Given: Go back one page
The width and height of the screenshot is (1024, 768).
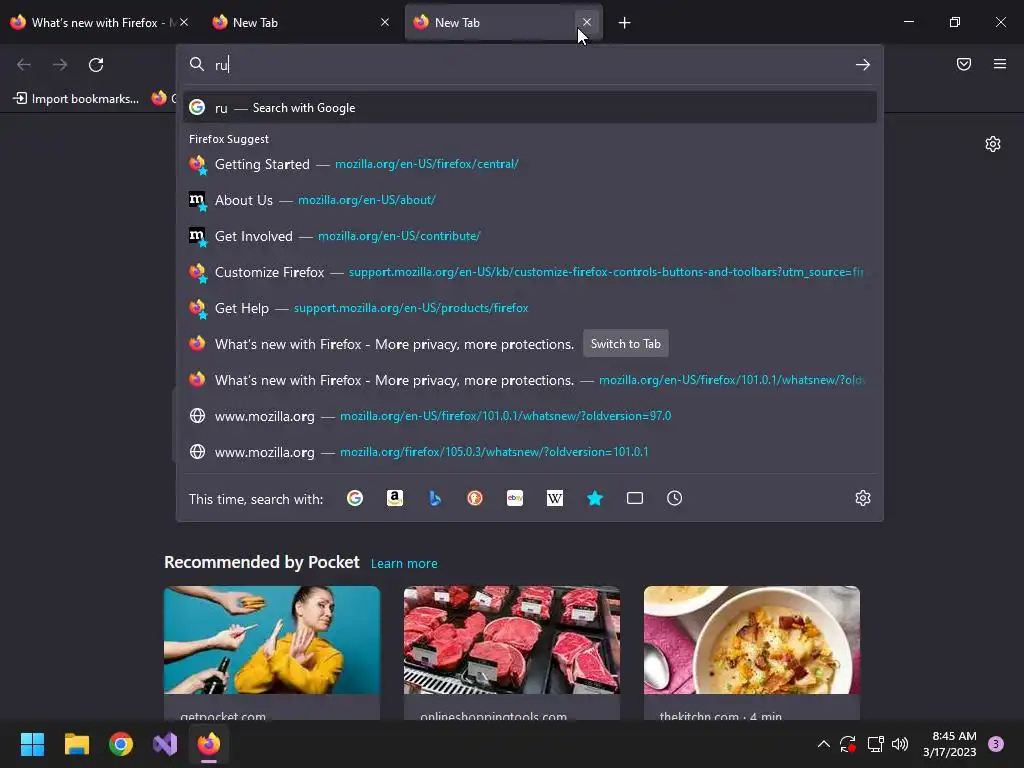Looking at the screenshot, I should coord(24,65).
